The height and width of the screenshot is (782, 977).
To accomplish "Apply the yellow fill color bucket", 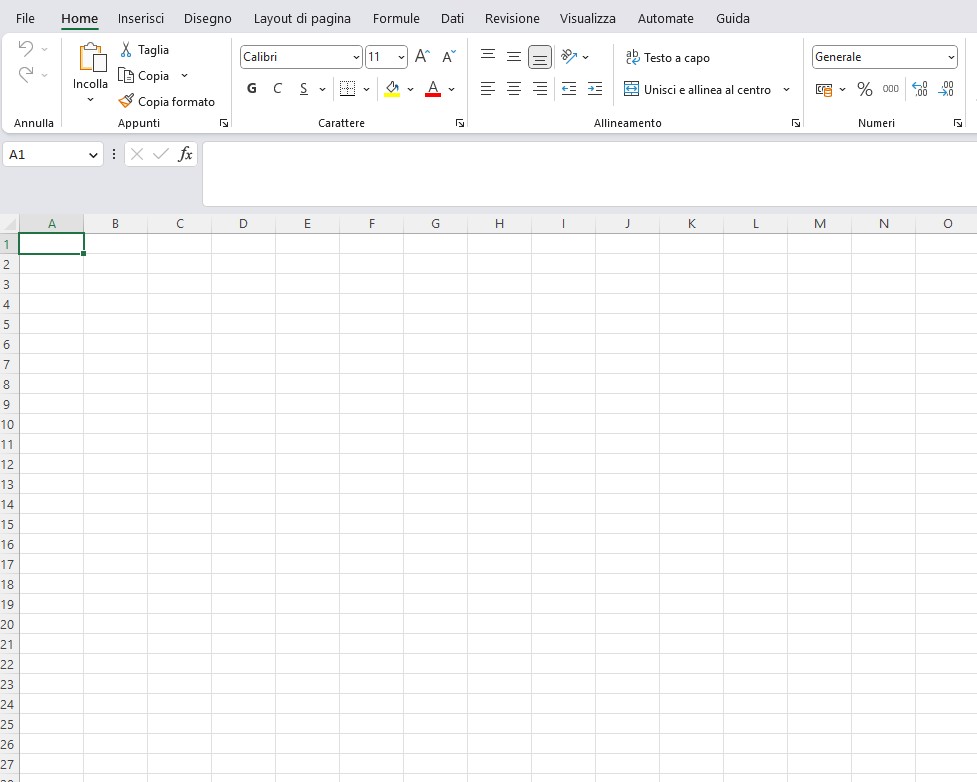I will 392,89.
